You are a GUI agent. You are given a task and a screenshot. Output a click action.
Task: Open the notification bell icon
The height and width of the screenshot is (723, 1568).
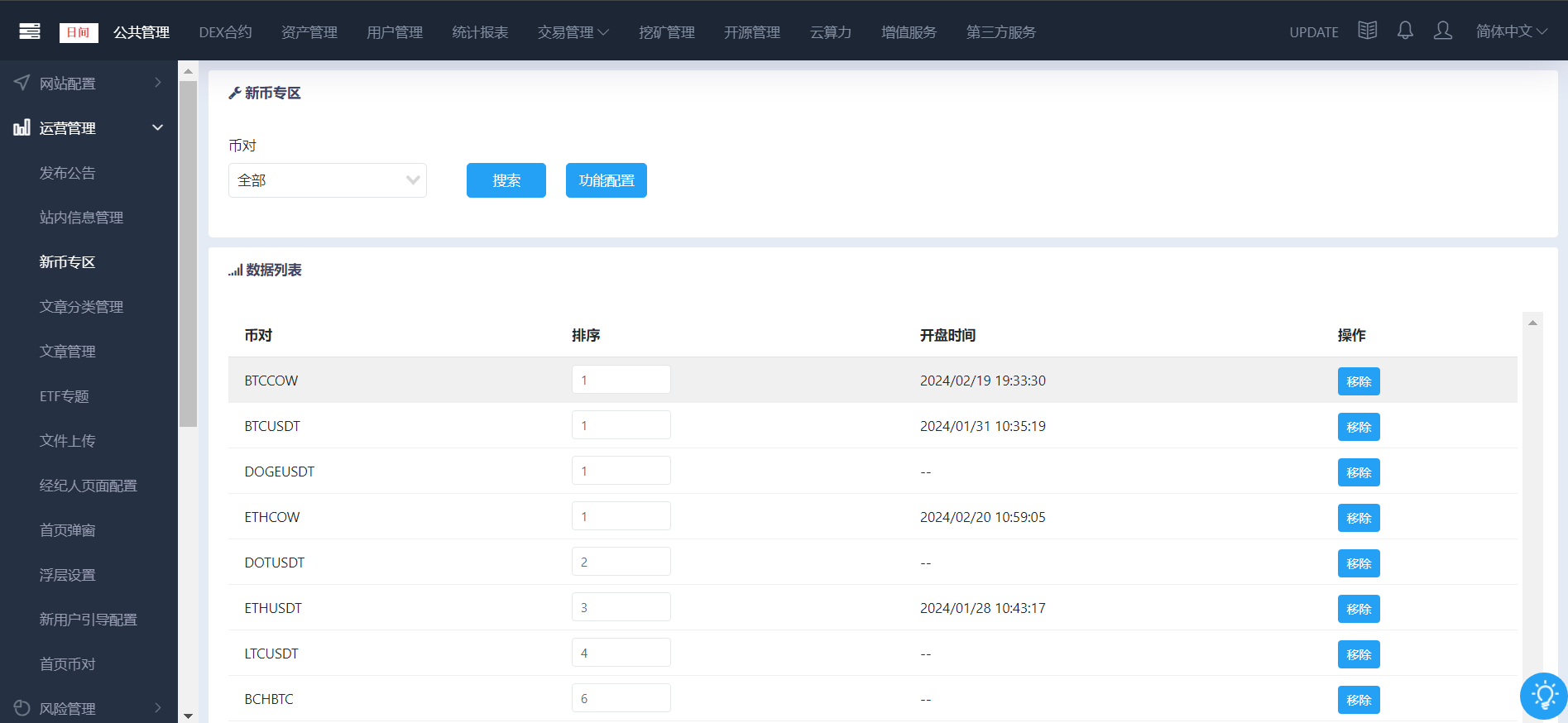[x=1405, y=31]
